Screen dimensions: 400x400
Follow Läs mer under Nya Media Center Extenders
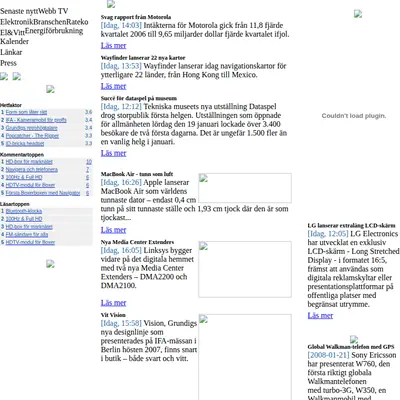coord(113,303)
